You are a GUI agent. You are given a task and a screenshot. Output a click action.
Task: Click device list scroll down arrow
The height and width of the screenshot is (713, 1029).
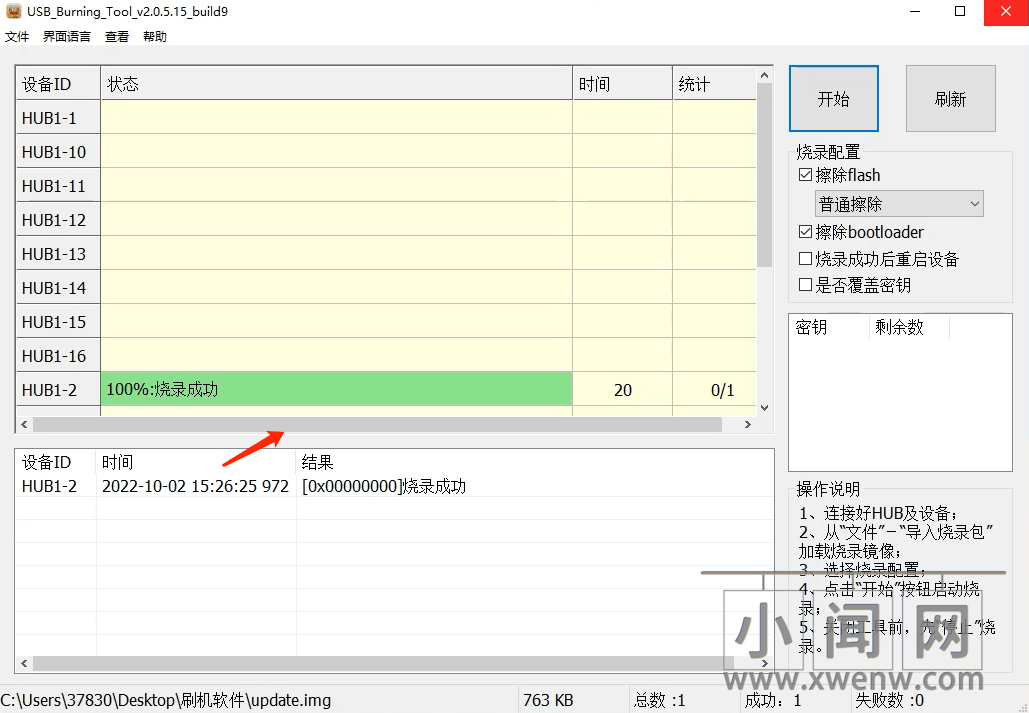(765, 408)
